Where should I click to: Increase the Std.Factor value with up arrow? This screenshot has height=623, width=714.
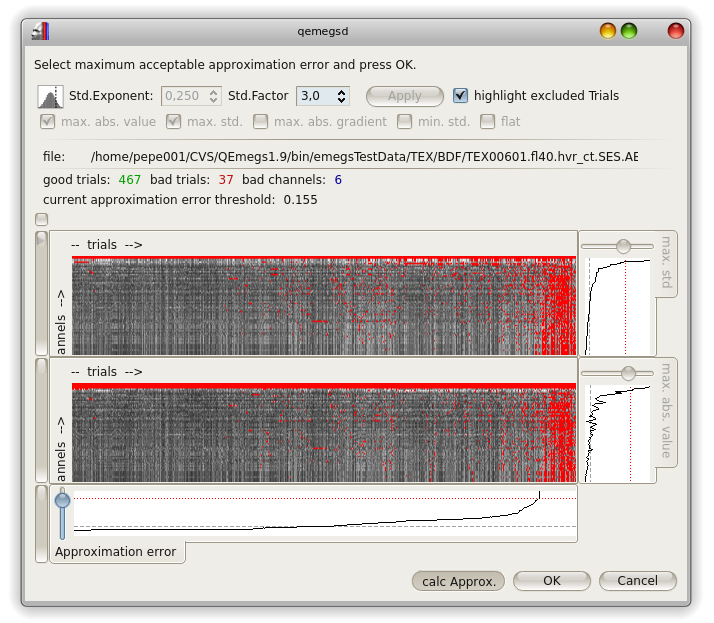[x=342, y=92]
